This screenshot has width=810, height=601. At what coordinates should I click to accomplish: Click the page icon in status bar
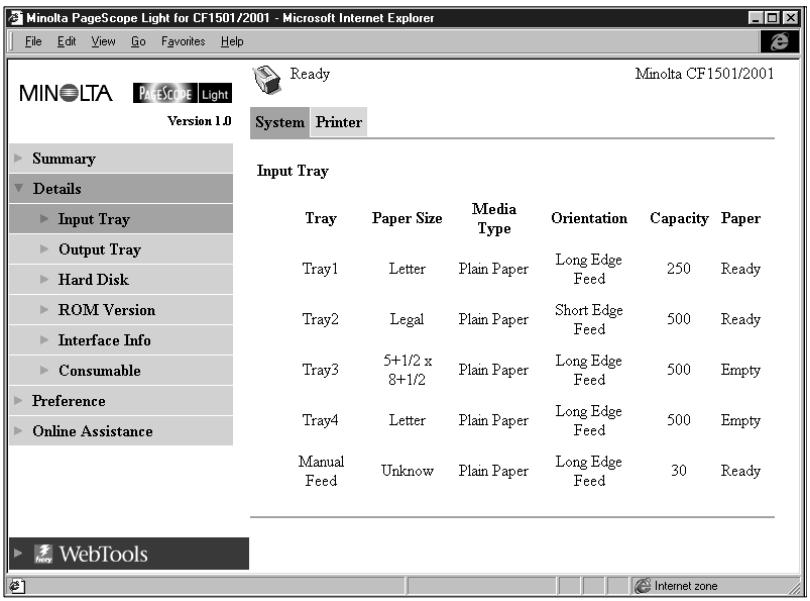click(x=17, y=586)
